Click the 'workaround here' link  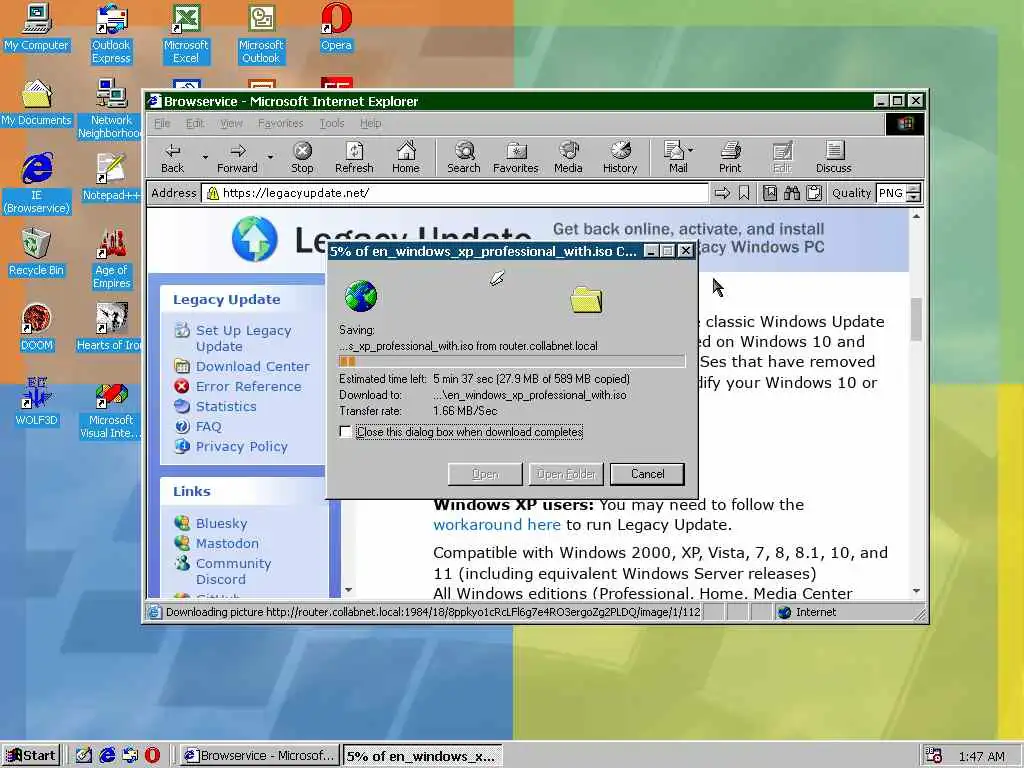(496, 524)
